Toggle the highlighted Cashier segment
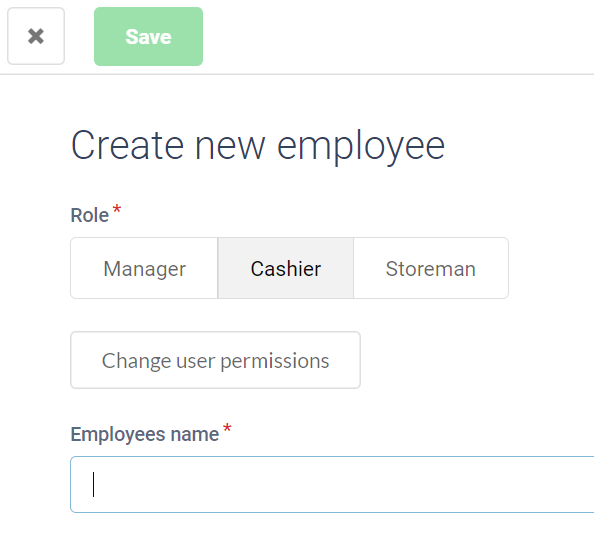Image resolution: width=594 pixels, height=544 pixels. tap(286, 268)
